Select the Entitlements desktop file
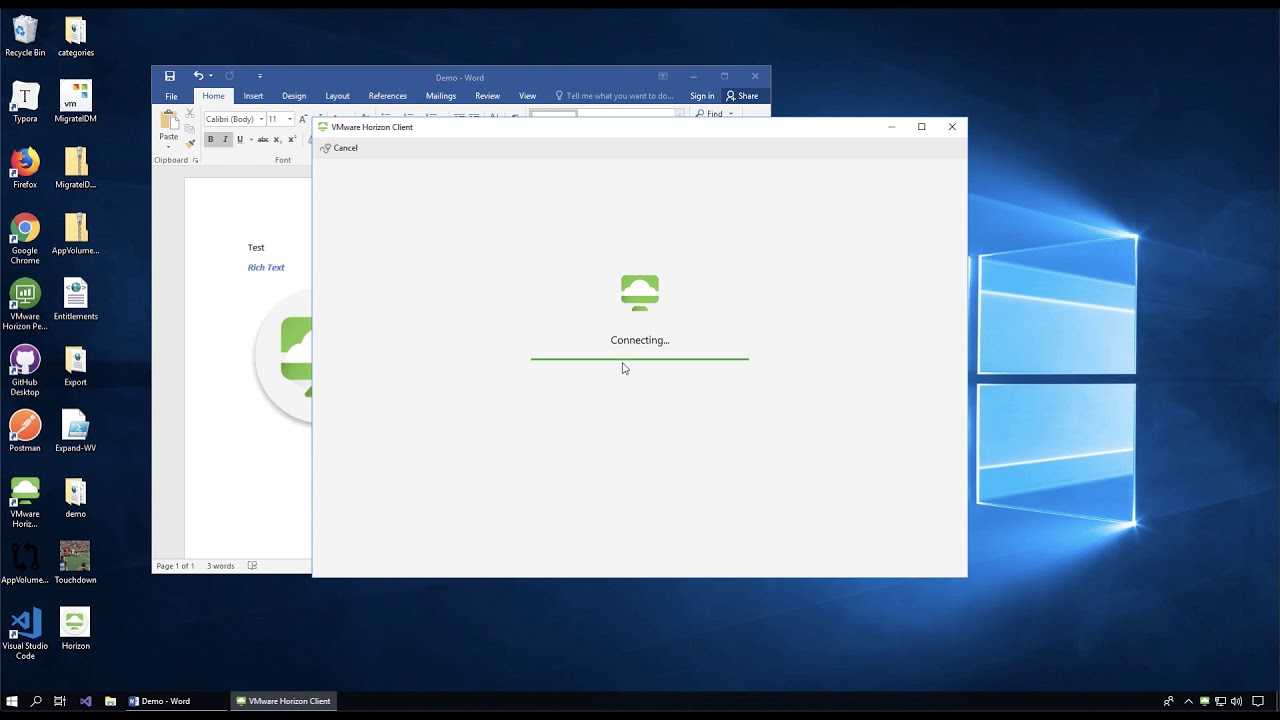This screenshot has width=1280, height=720. pyautogui.click(x=76, y=300)
